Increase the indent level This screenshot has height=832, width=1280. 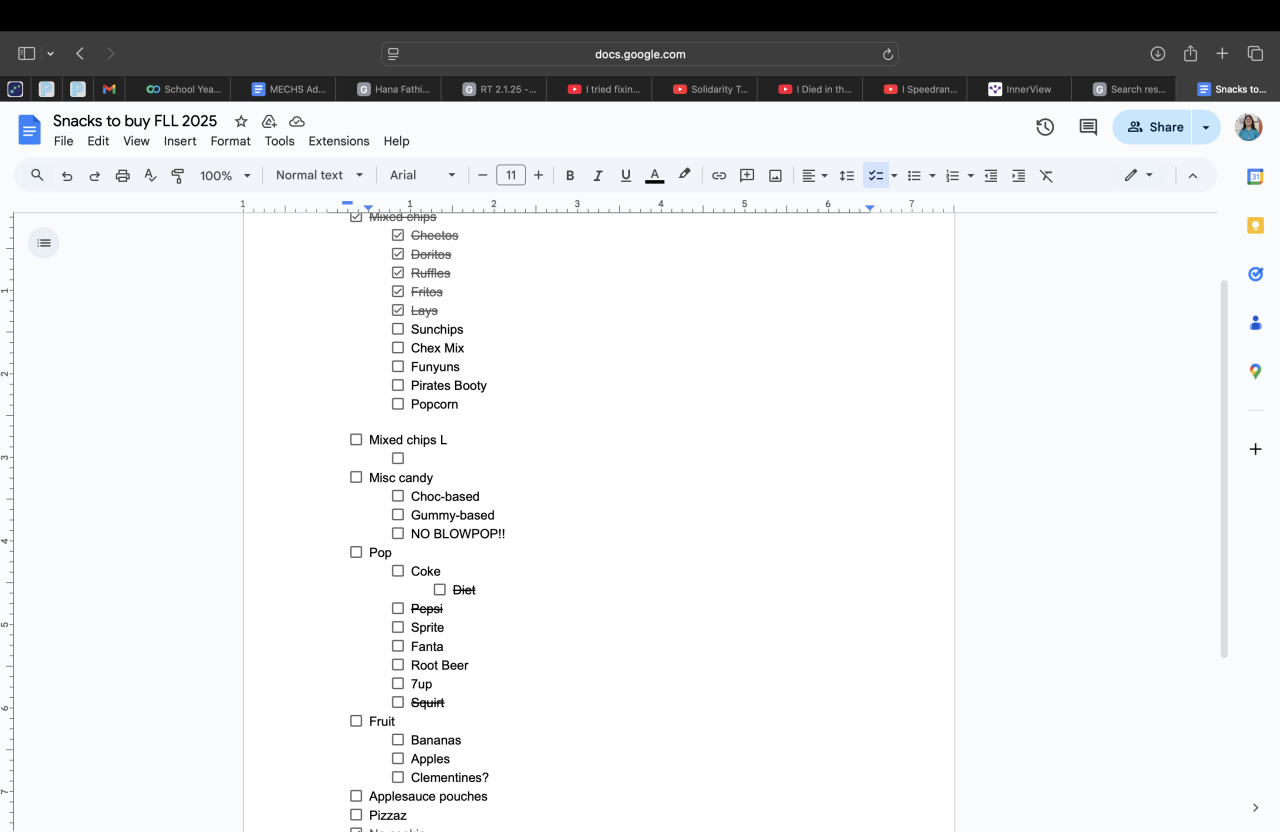pos(1018,176)
